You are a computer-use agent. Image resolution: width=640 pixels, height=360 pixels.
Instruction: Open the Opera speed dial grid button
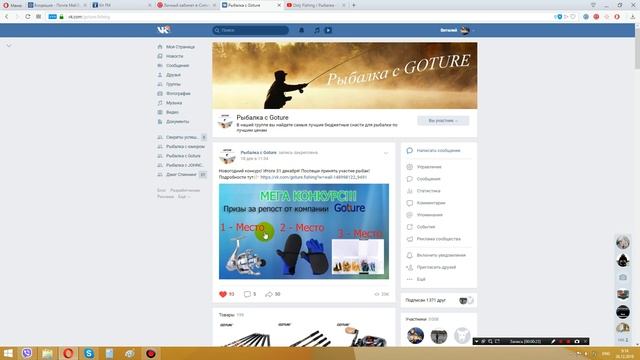coord(38,17)
